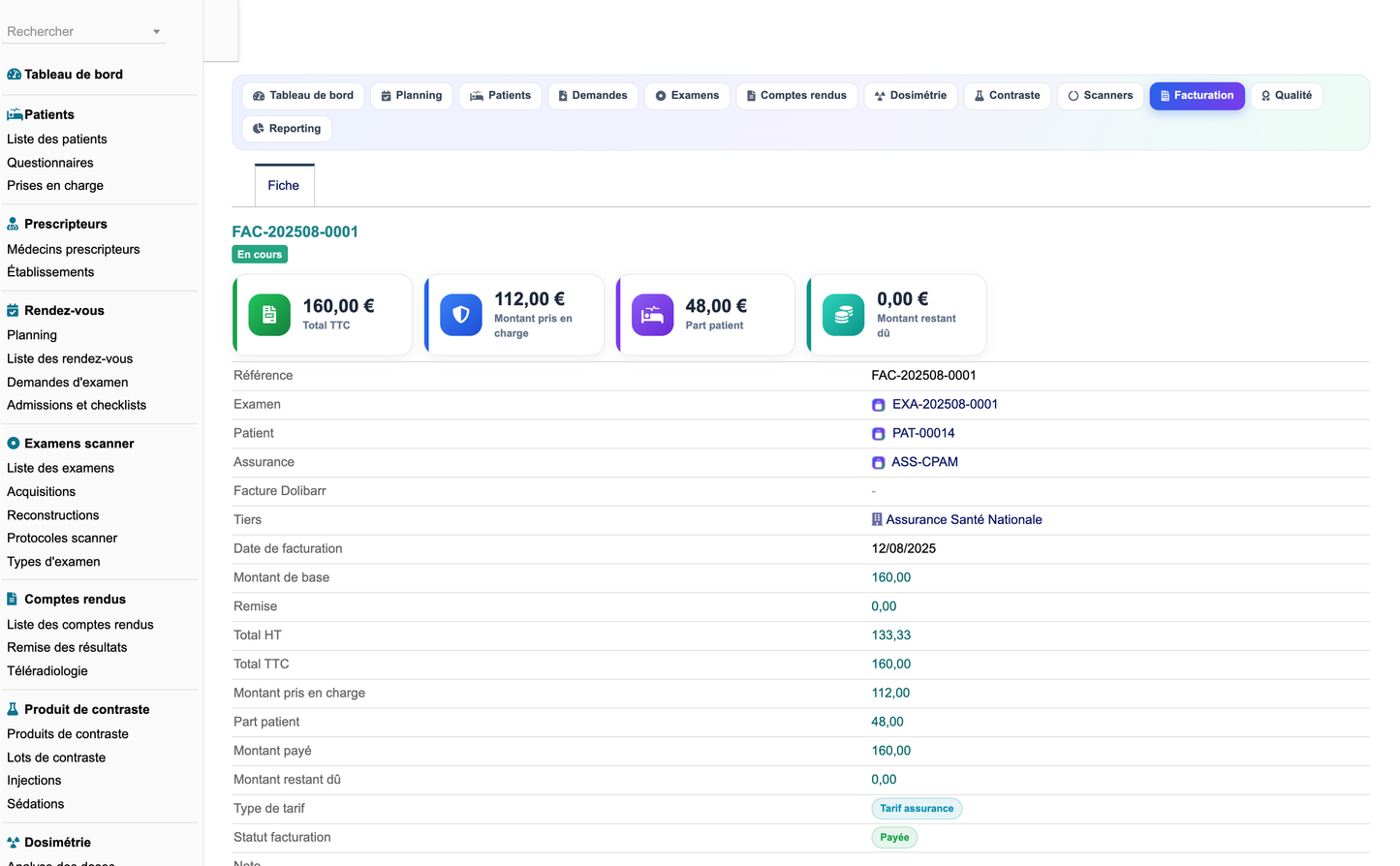Open Protocoles scanner in sidebar
Screen dimensions: 1400x866
pyautogui.click(x=62, y=539)
